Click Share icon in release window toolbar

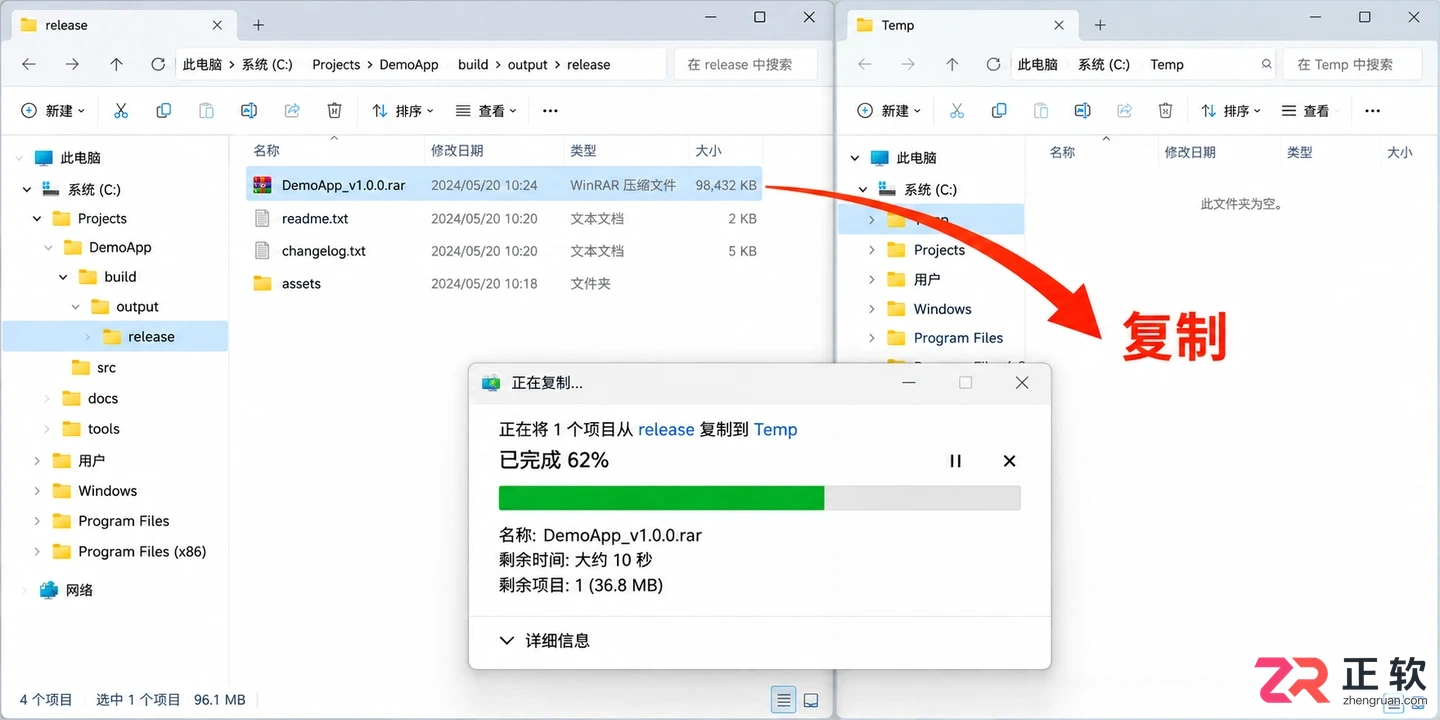[292, 111]
